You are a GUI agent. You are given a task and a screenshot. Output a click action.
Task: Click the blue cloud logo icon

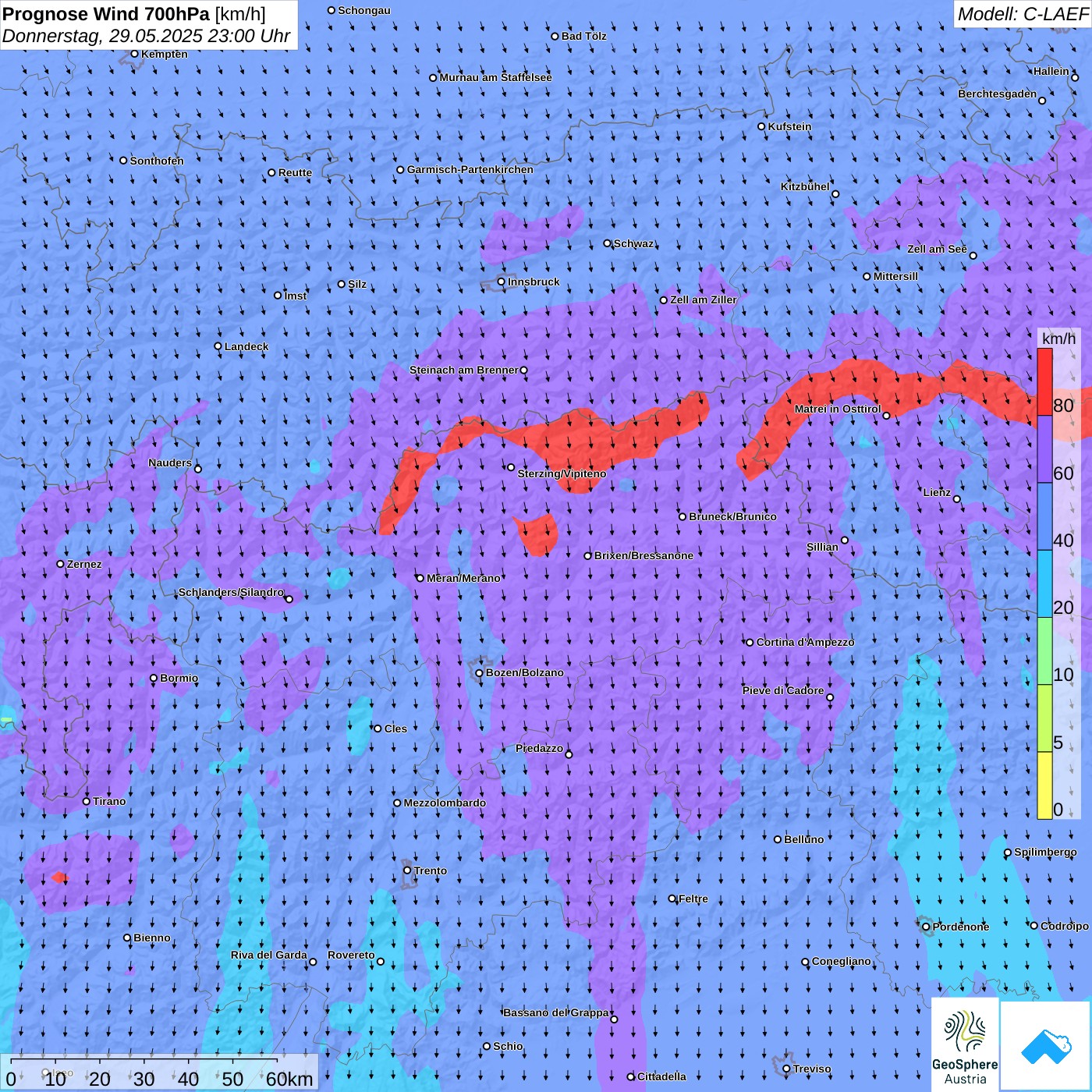point(1046,1046)
